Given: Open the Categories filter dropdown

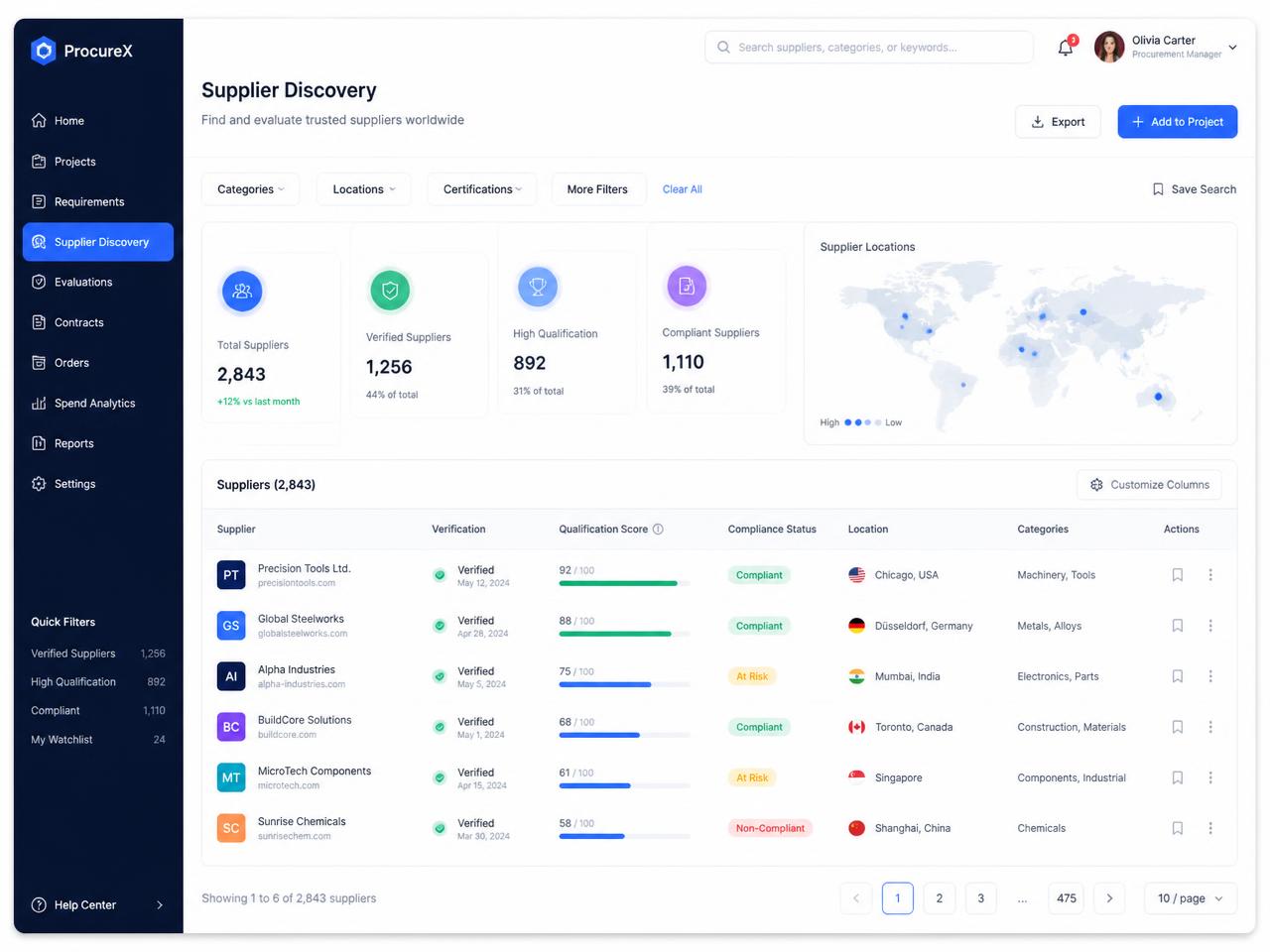Looking at the screenshot, I should pyautogui.click(x=250, y=189).
